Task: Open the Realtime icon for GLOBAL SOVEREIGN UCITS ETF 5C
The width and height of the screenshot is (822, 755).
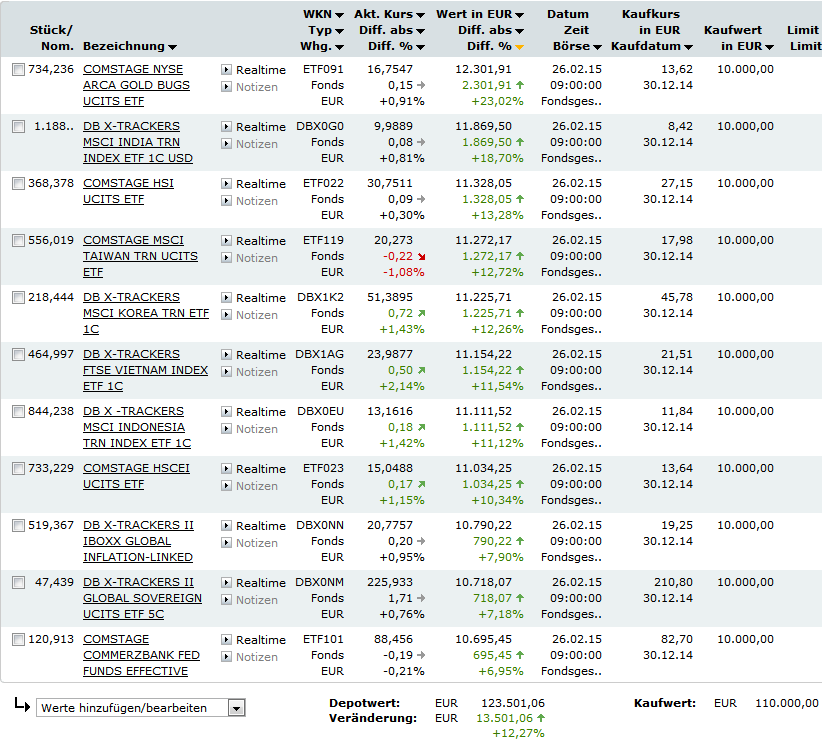Action: pos(226,583)
